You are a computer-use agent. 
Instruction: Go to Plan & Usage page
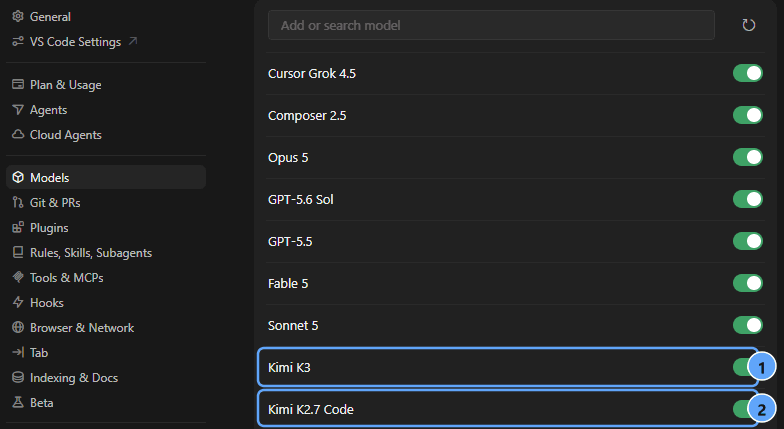pyautogui.click(x=106, y=84)
